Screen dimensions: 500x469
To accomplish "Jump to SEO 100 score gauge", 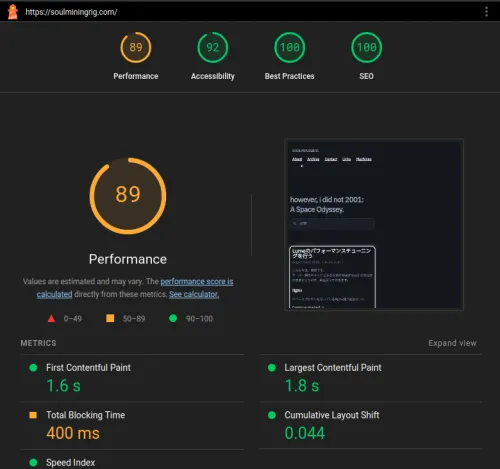I will (x=366, y=56).
